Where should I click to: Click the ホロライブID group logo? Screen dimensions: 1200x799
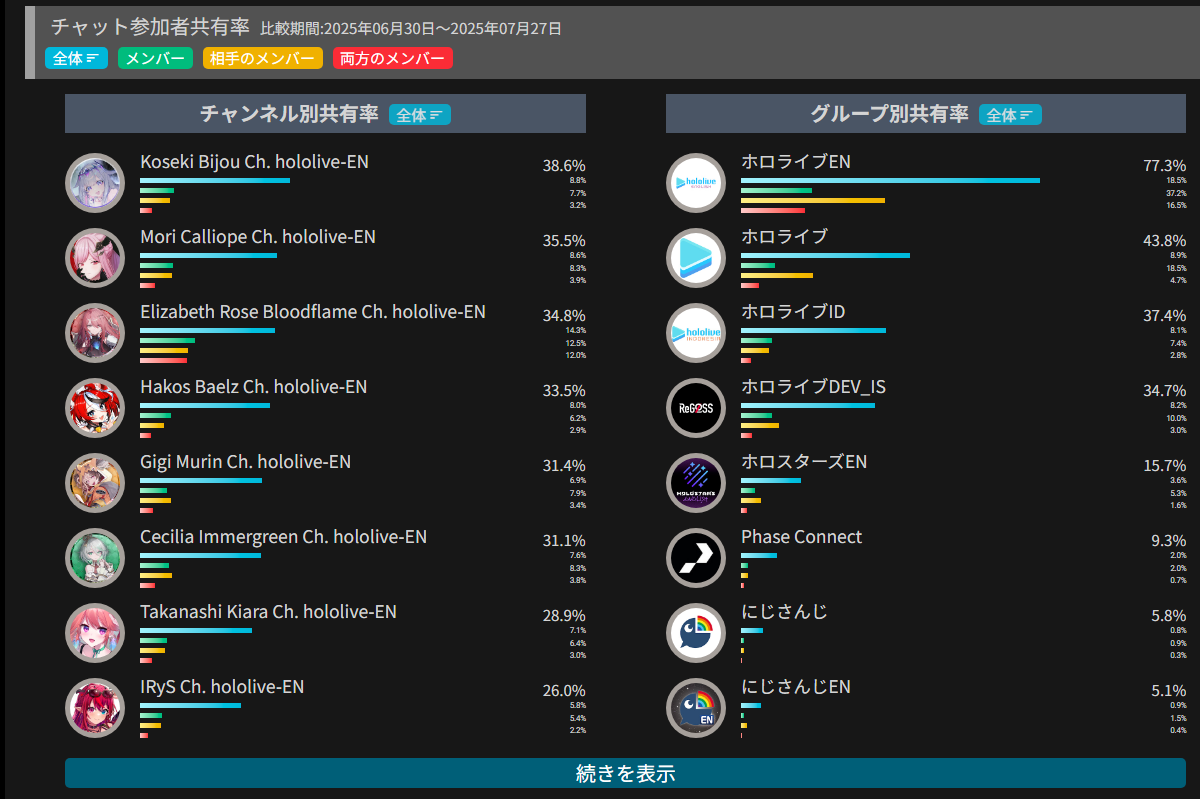[x=695, y=332]
